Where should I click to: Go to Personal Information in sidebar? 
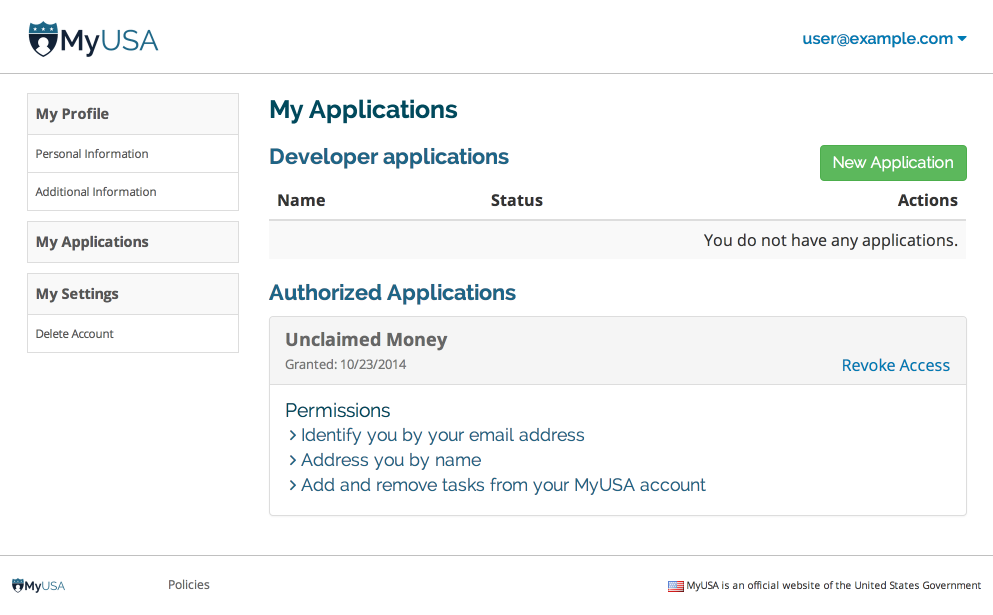point(92,154)
